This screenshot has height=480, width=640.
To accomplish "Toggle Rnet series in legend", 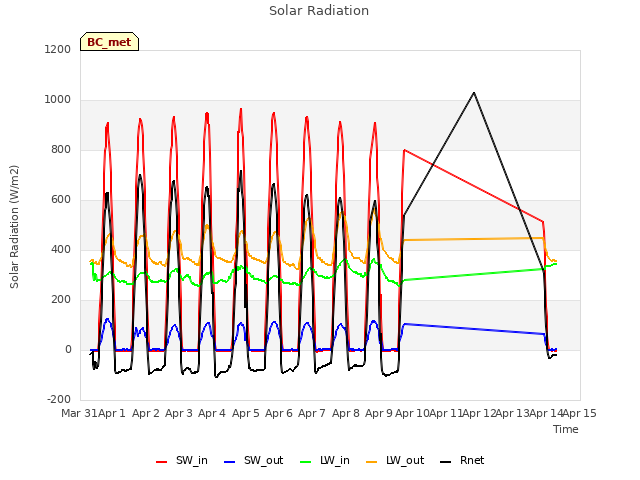I will point(462,460).
